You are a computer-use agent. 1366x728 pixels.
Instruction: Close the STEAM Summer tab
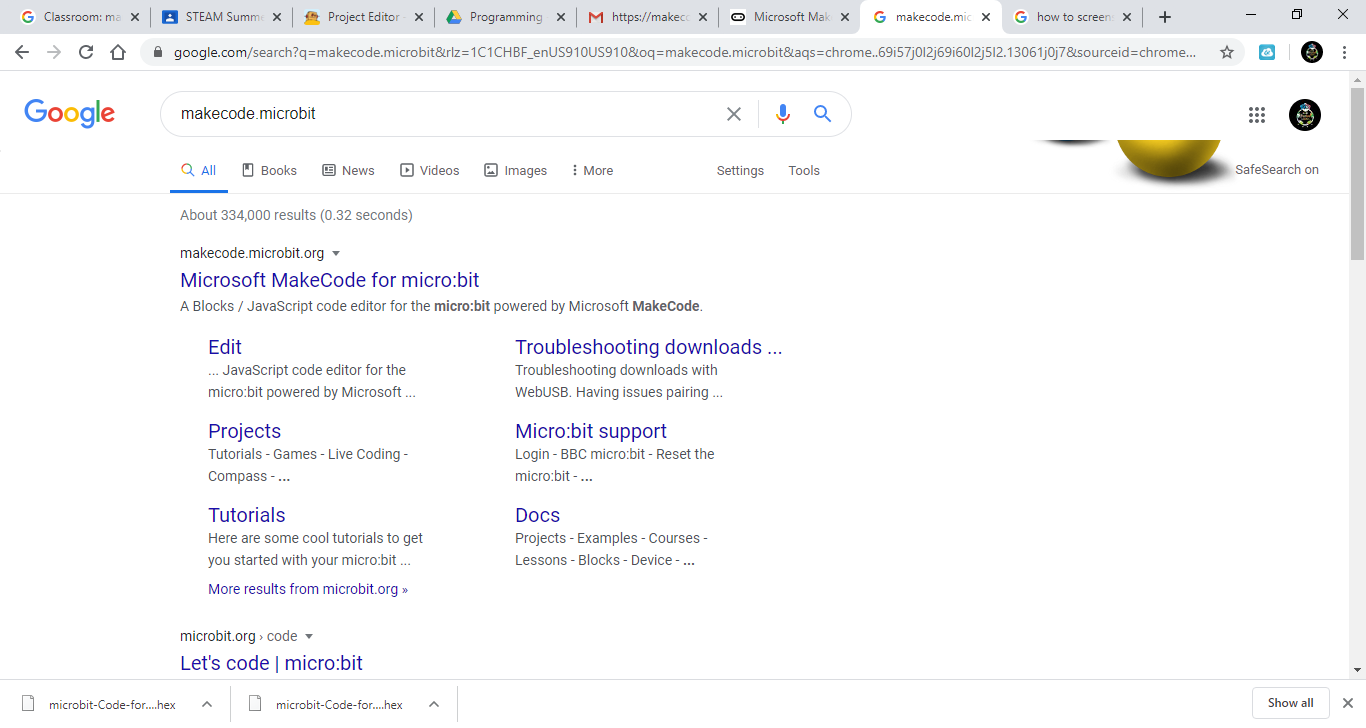click(277, 17)
